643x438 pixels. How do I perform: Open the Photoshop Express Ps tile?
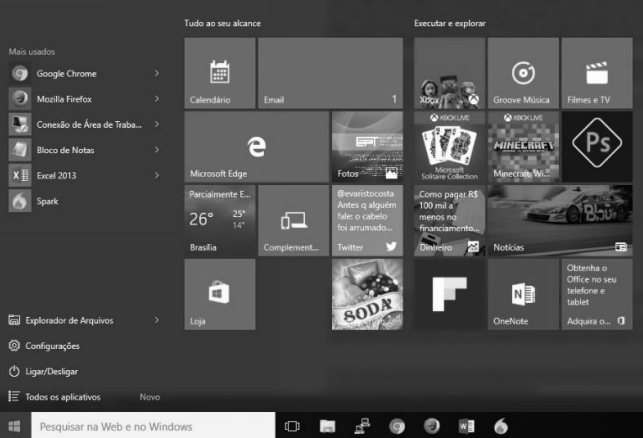[x=597, y=146]
